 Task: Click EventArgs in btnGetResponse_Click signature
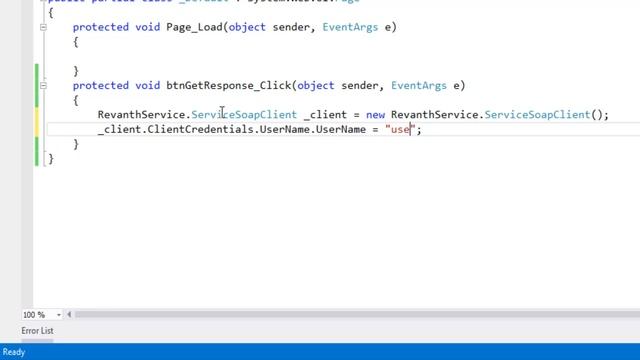(419, 86)
